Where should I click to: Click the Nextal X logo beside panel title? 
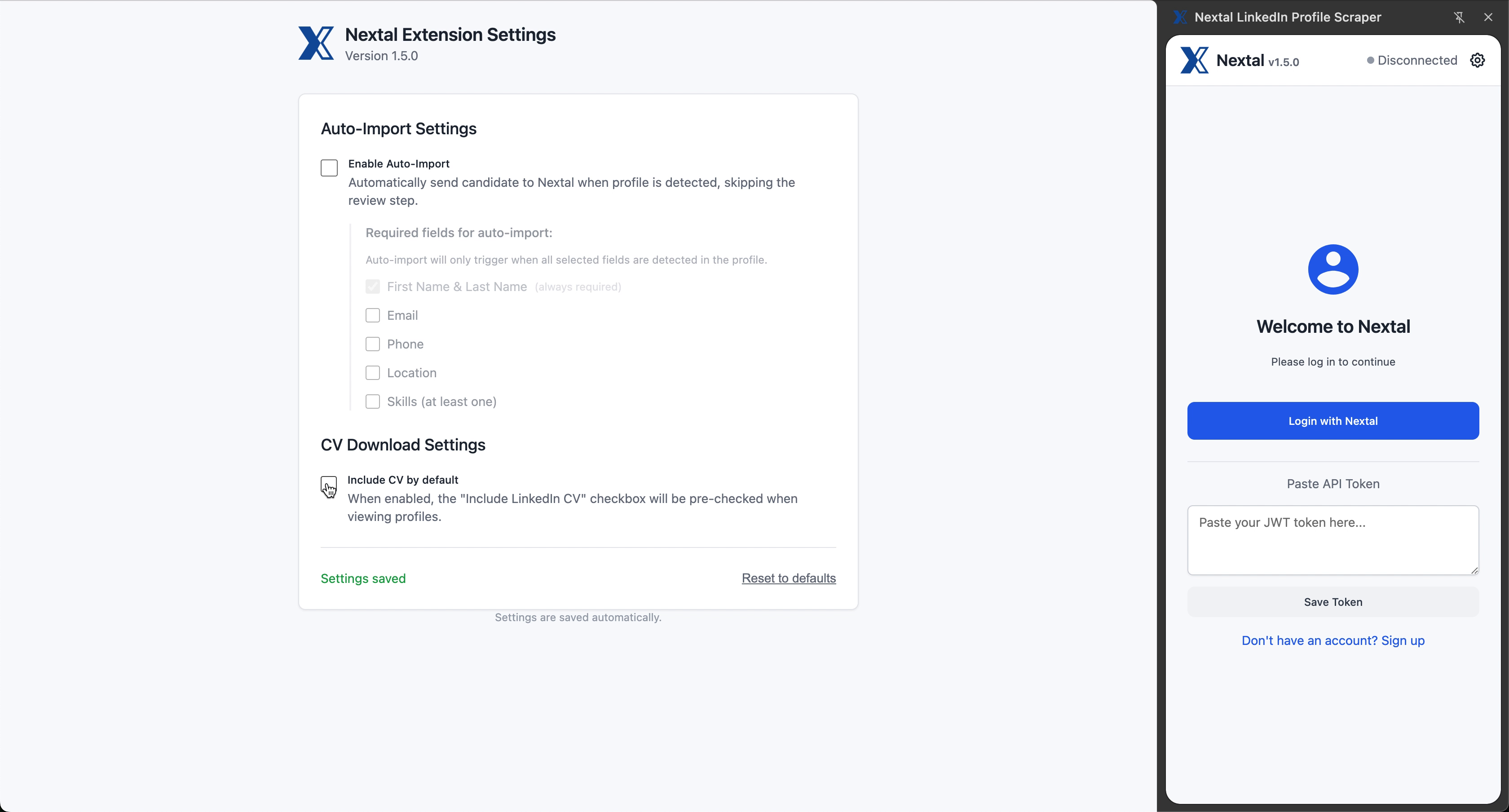(x=1179, y=17)
